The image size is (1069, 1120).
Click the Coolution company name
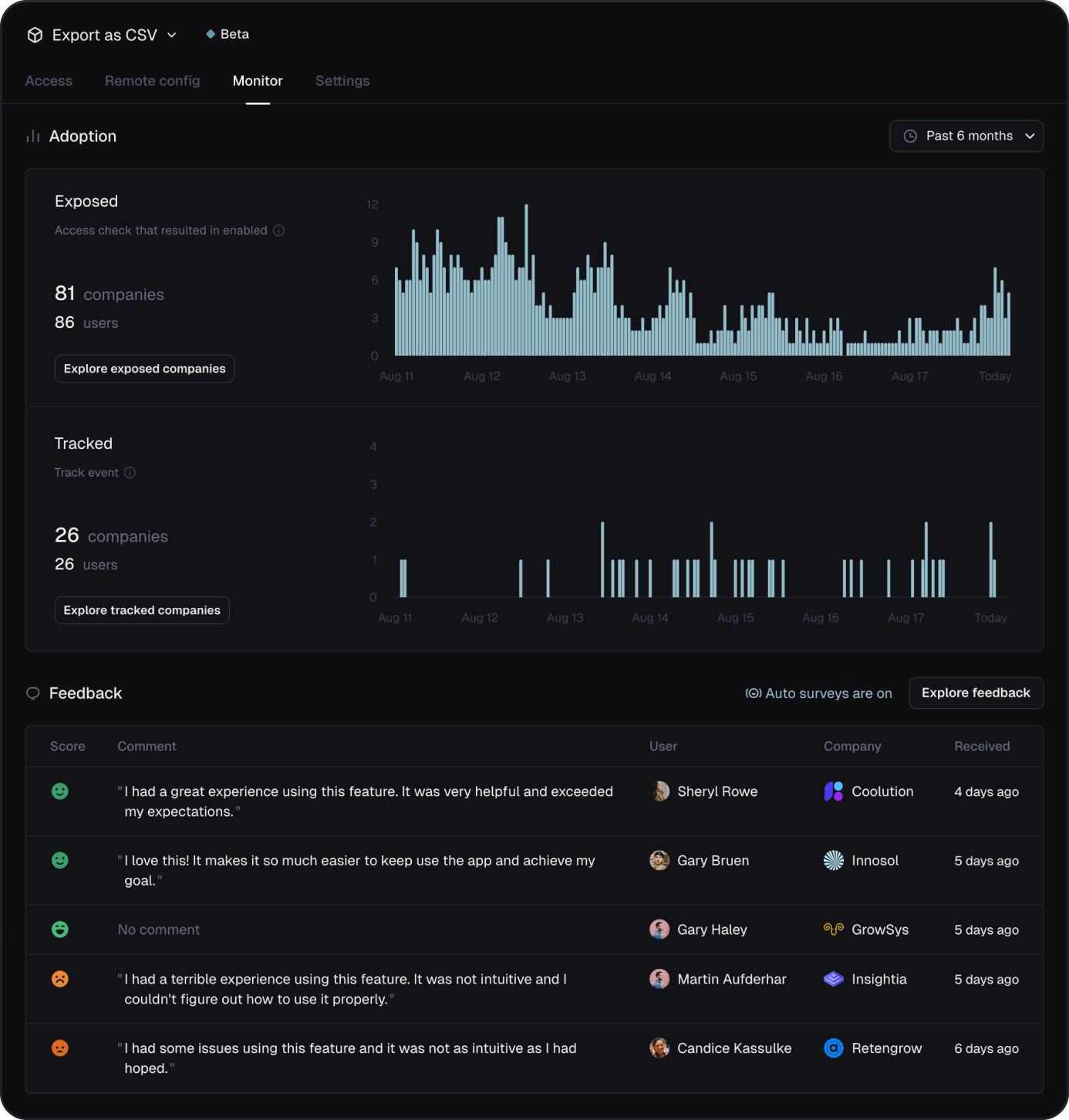pyautogui.click(x=882, y=791)
